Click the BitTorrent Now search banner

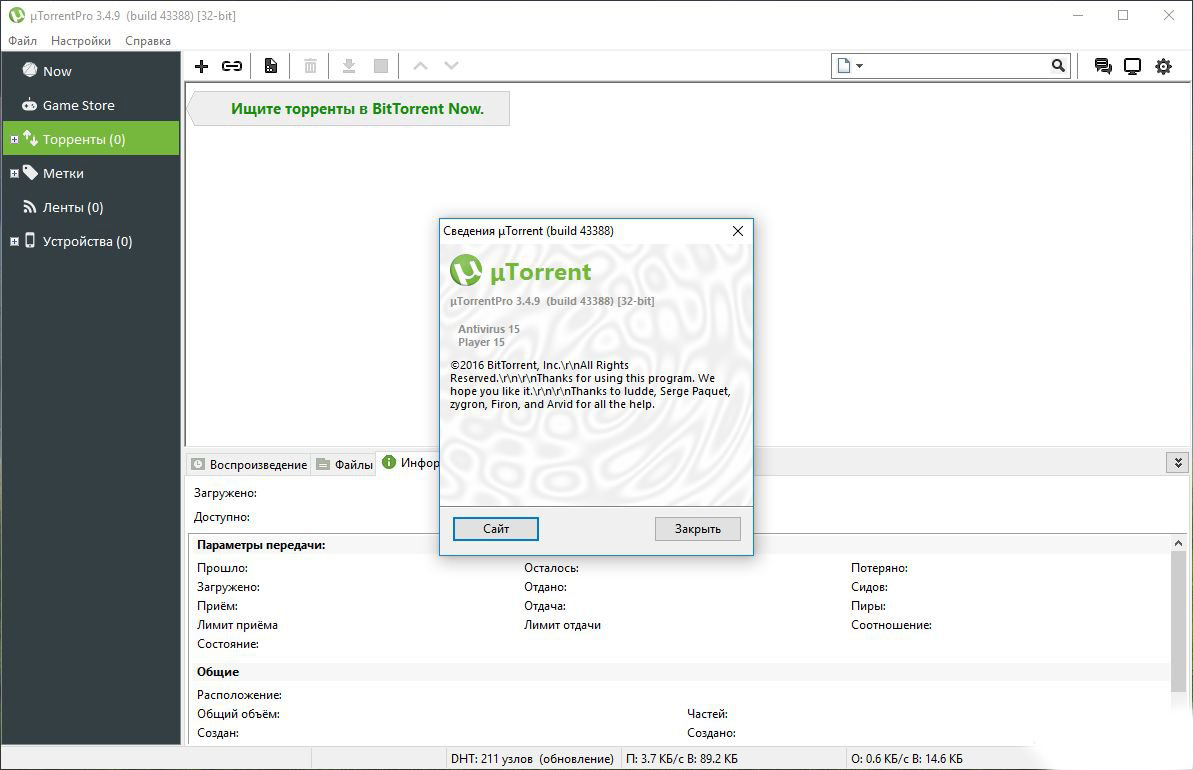tap(349, 109)
